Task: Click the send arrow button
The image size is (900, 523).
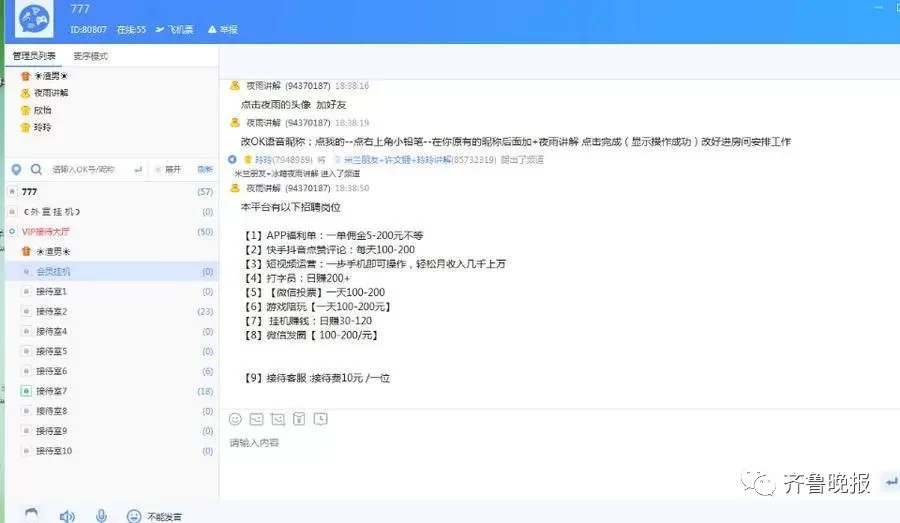Action: pos(890,483)
